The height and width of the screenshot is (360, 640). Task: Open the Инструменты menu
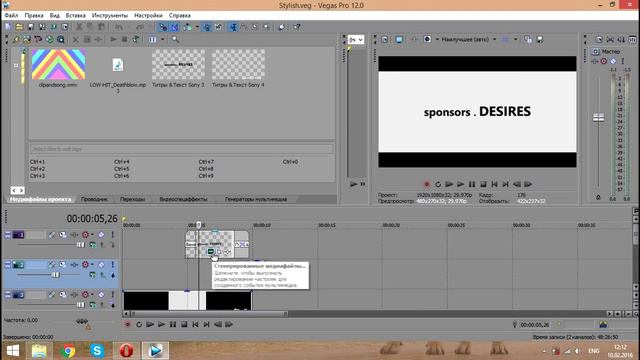tap(110, 16)
